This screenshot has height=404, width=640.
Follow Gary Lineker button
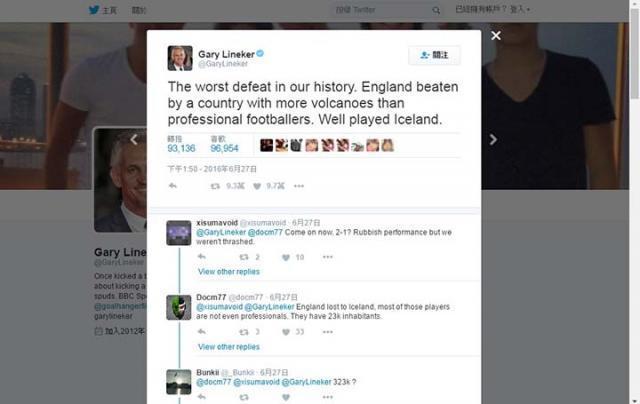tap(434, 55)
